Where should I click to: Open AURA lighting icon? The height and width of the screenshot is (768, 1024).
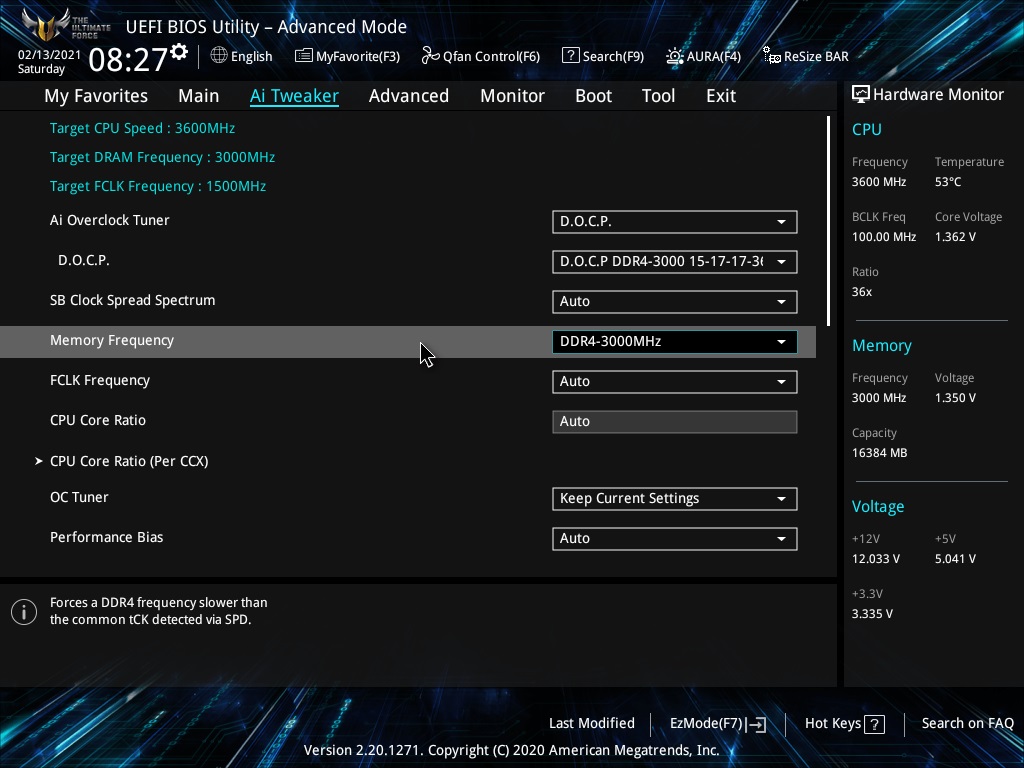tap(675, 56)
